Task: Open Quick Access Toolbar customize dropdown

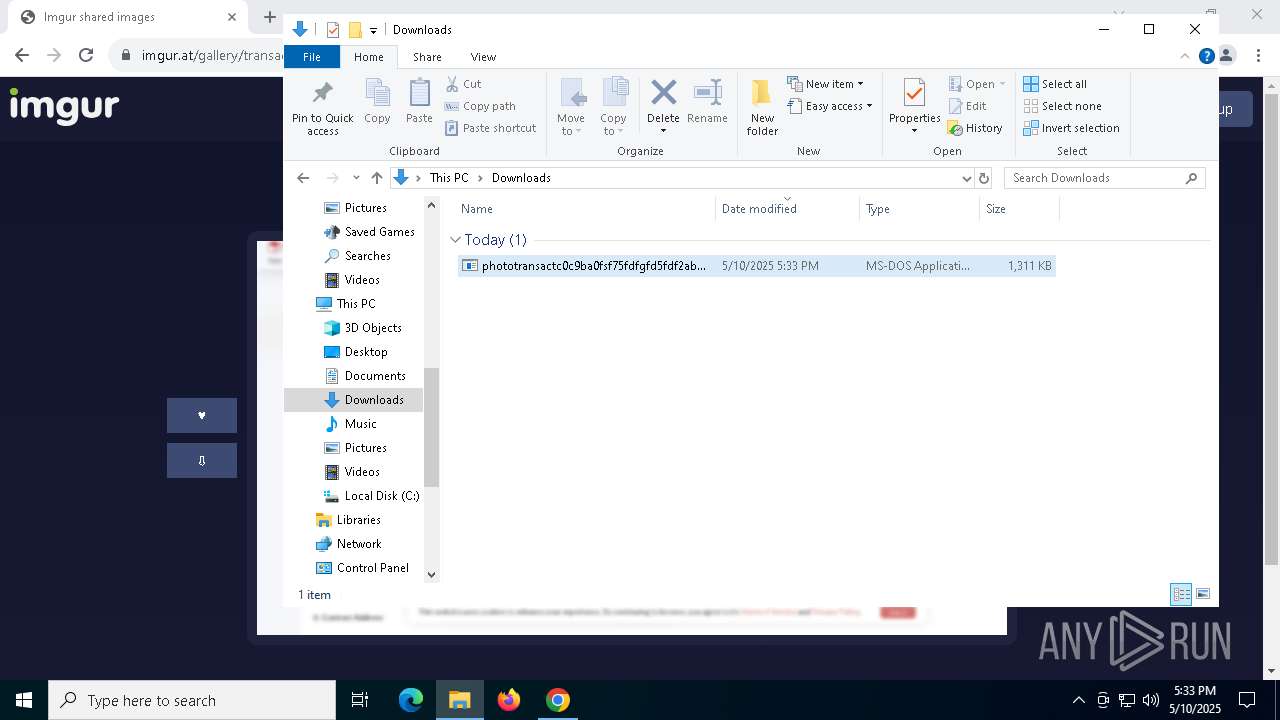Action: pos(373,30)
